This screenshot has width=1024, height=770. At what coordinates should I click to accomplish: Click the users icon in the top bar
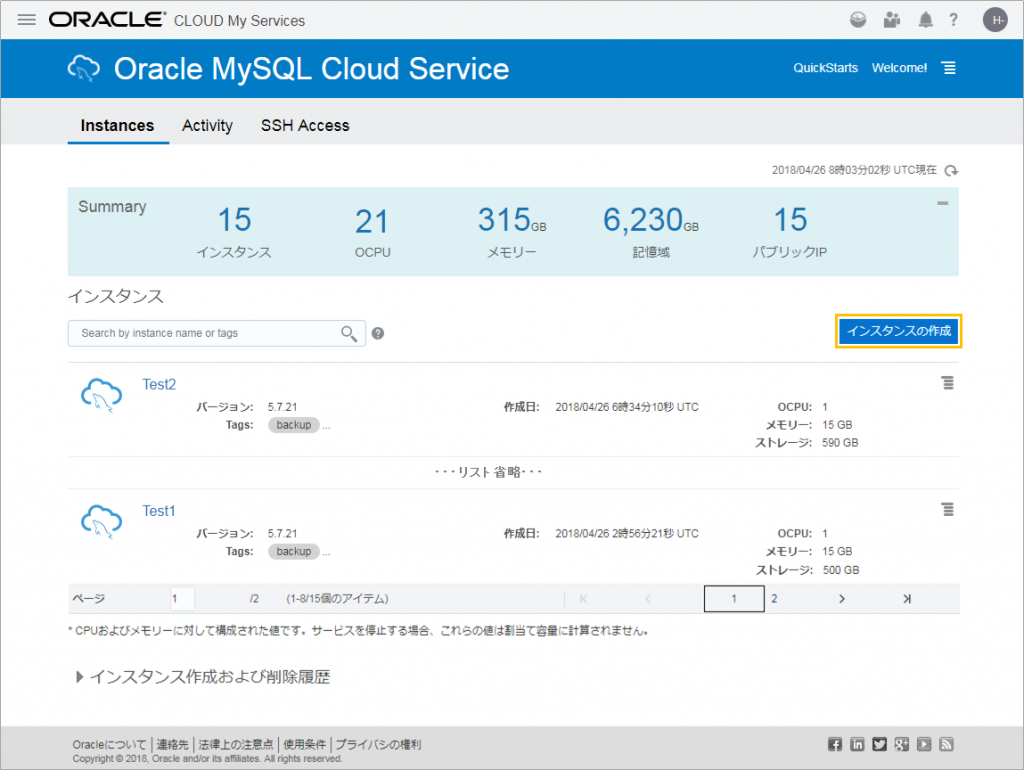coord(891,19)
